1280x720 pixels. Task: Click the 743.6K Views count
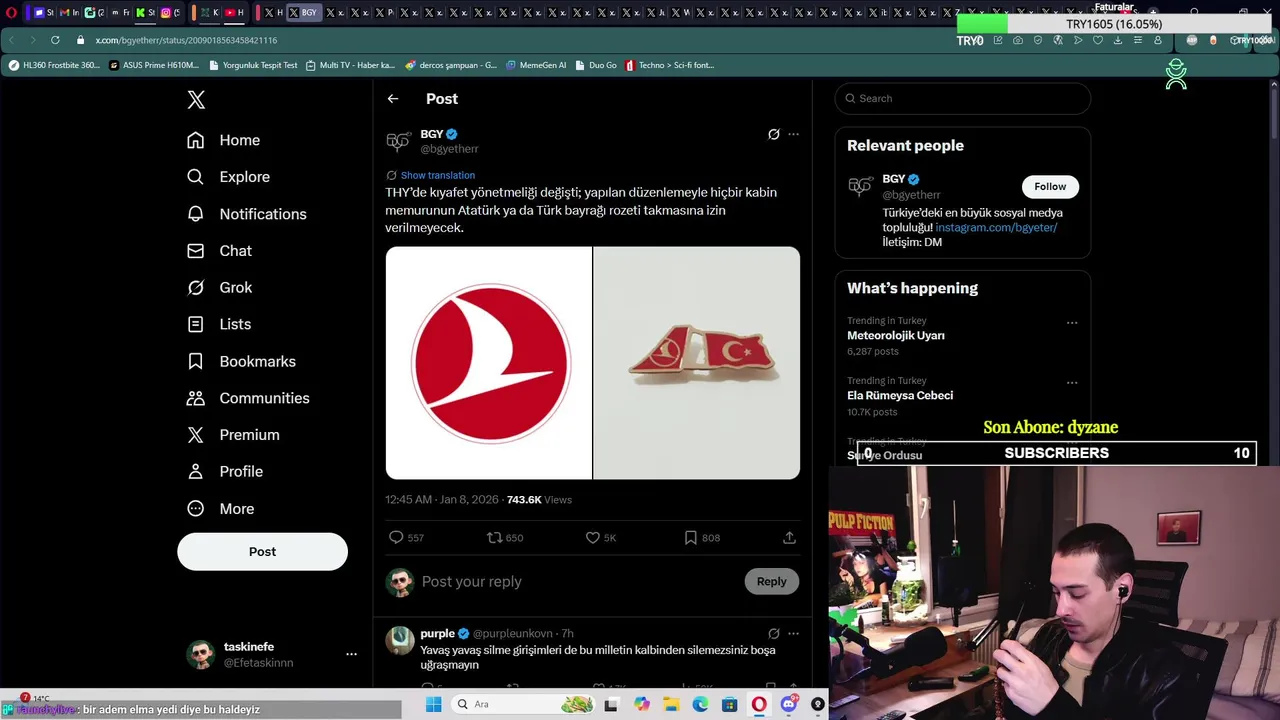pyautogui.click(x=539, y=500)
